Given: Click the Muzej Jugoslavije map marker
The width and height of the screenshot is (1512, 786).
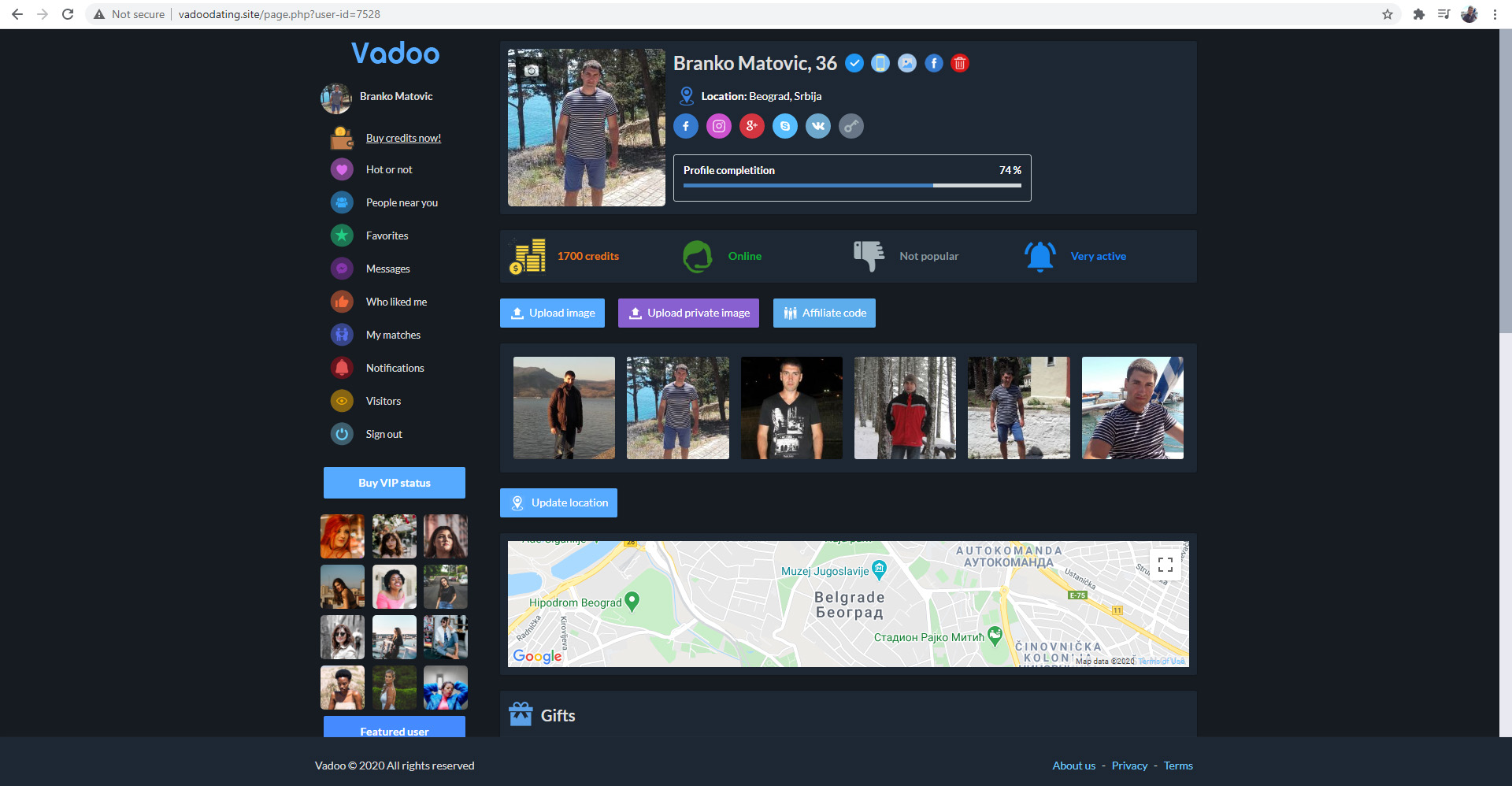Looking at the screenshot, I should [x=879, y=569].
